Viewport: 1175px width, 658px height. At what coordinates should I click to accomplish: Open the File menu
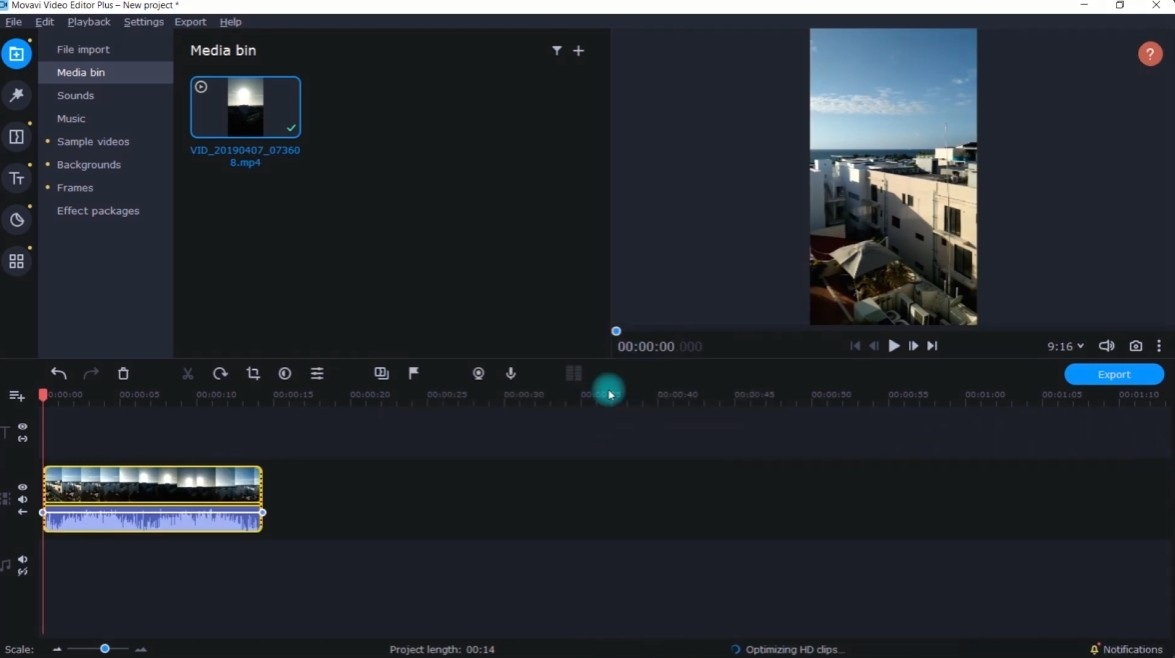[13, 22]
